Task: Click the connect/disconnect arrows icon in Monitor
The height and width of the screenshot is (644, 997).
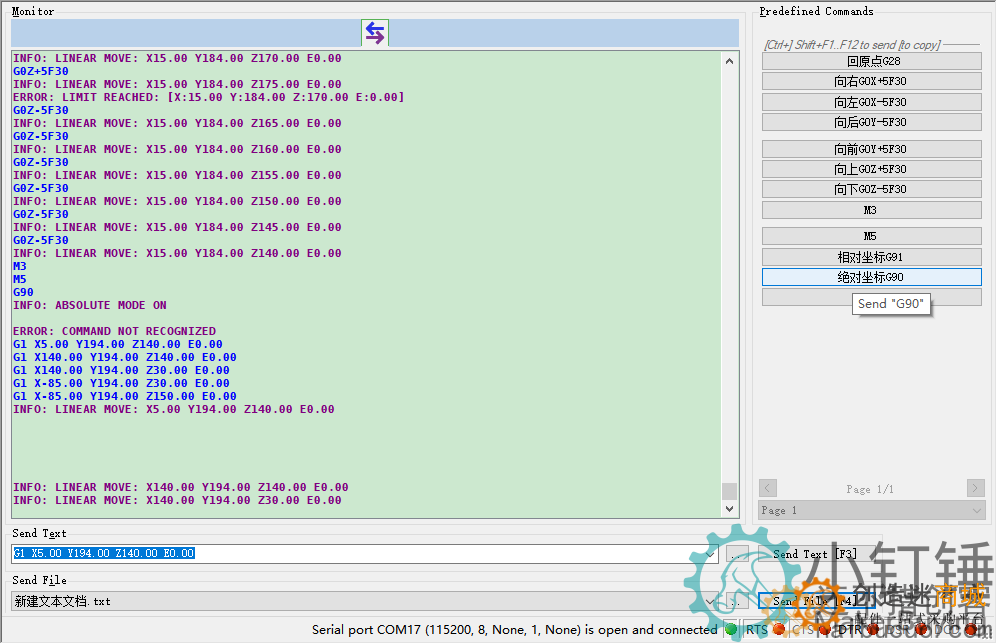Action: pyautogui.click(x=375, y=33)
